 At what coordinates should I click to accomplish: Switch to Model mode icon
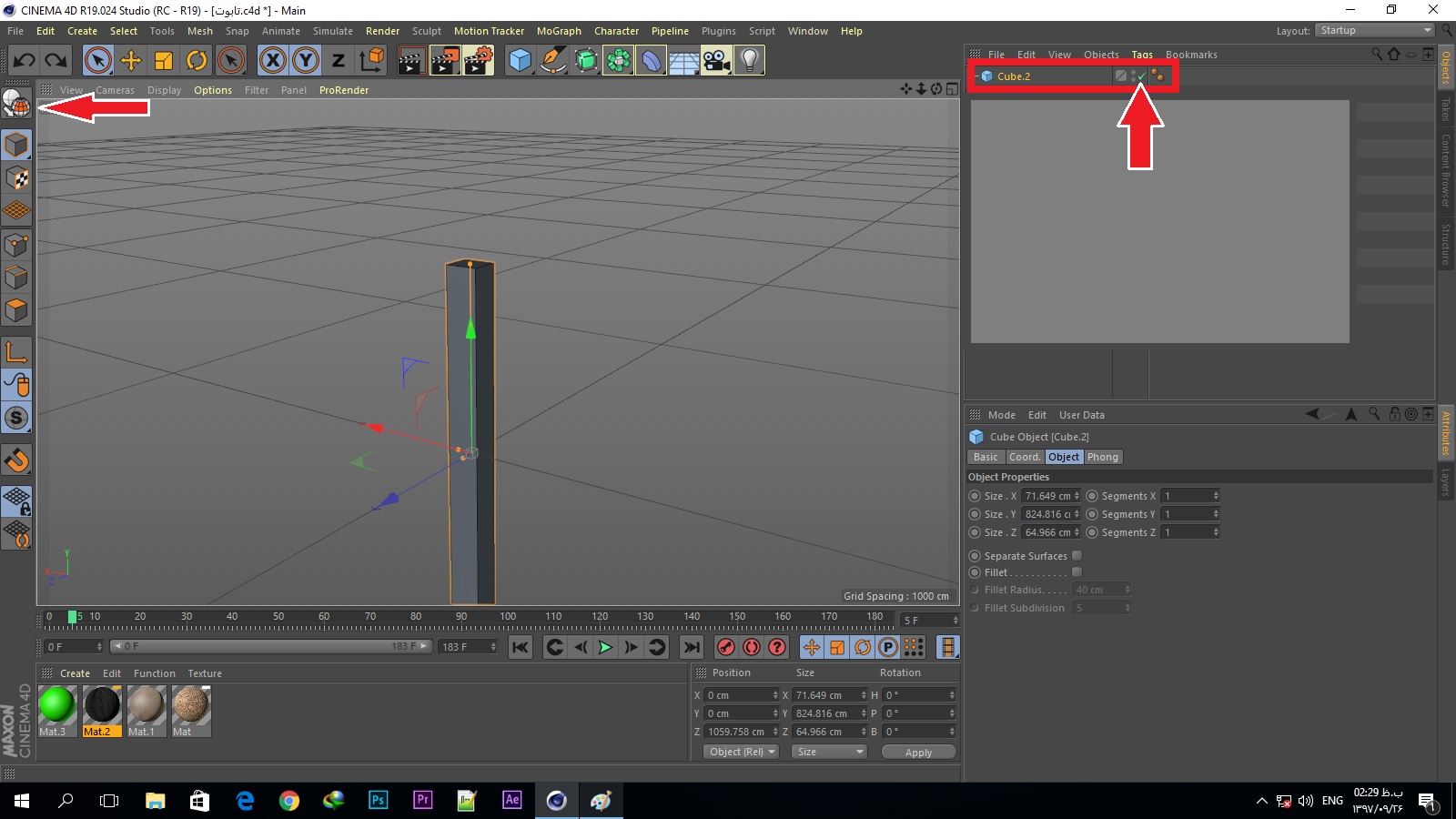(x=16, y=146)
